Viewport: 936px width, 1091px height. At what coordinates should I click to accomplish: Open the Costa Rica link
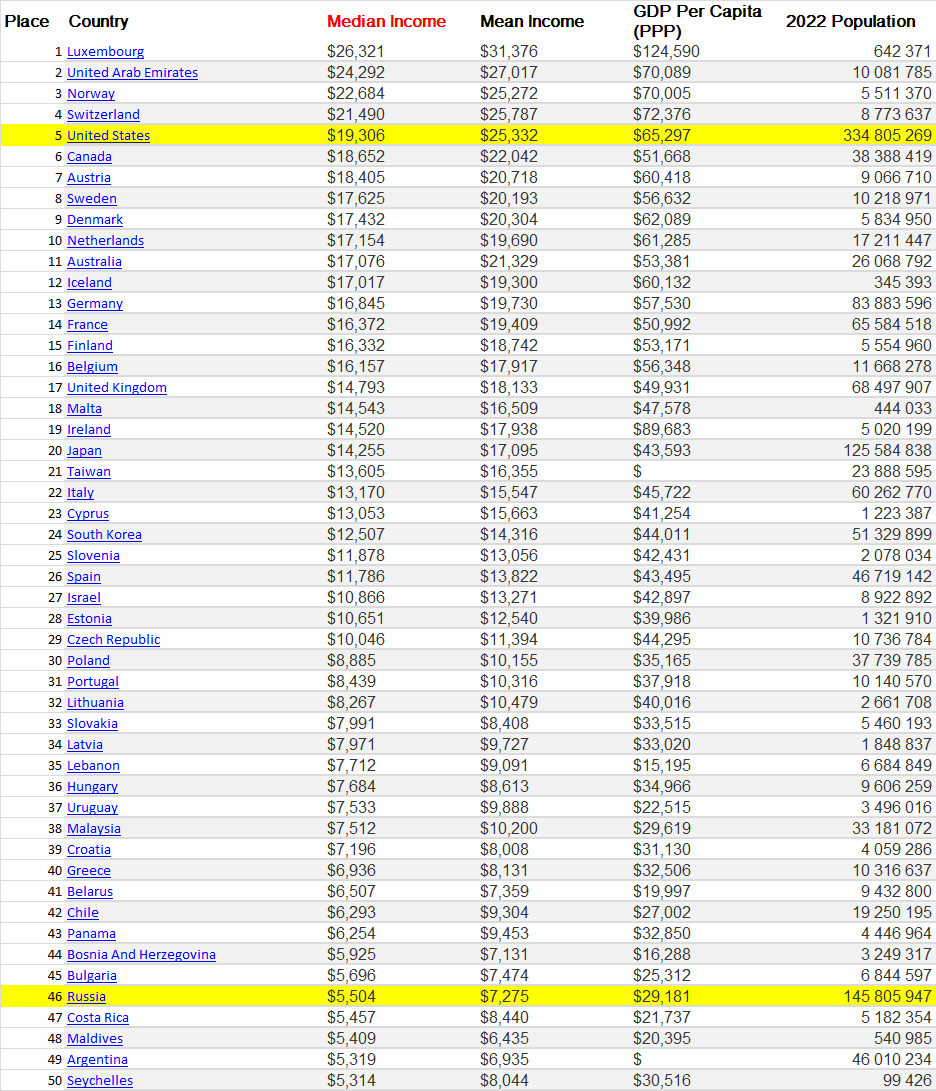tap(97, 1018)
